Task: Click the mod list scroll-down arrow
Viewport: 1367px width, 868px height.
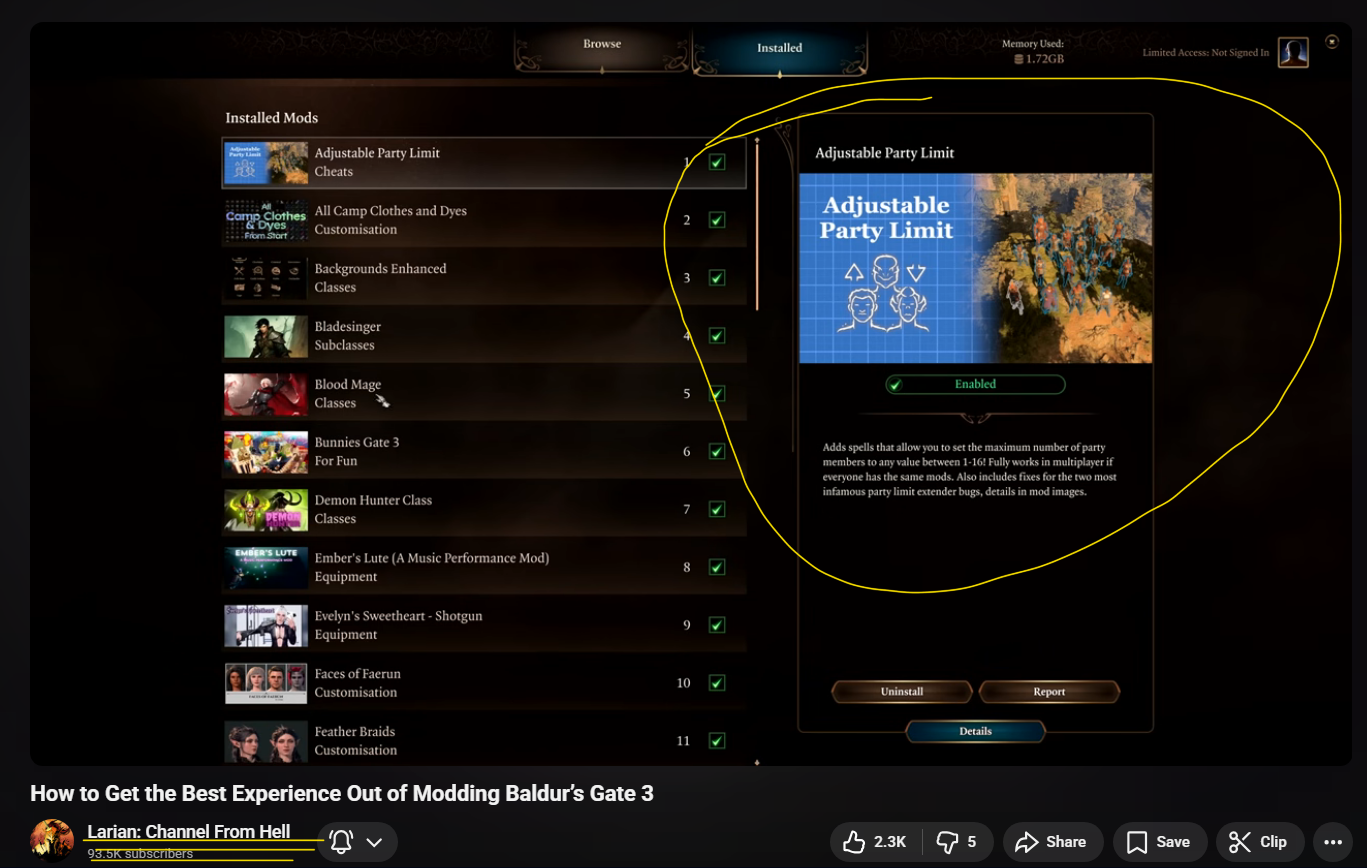Action: point(758,762)
